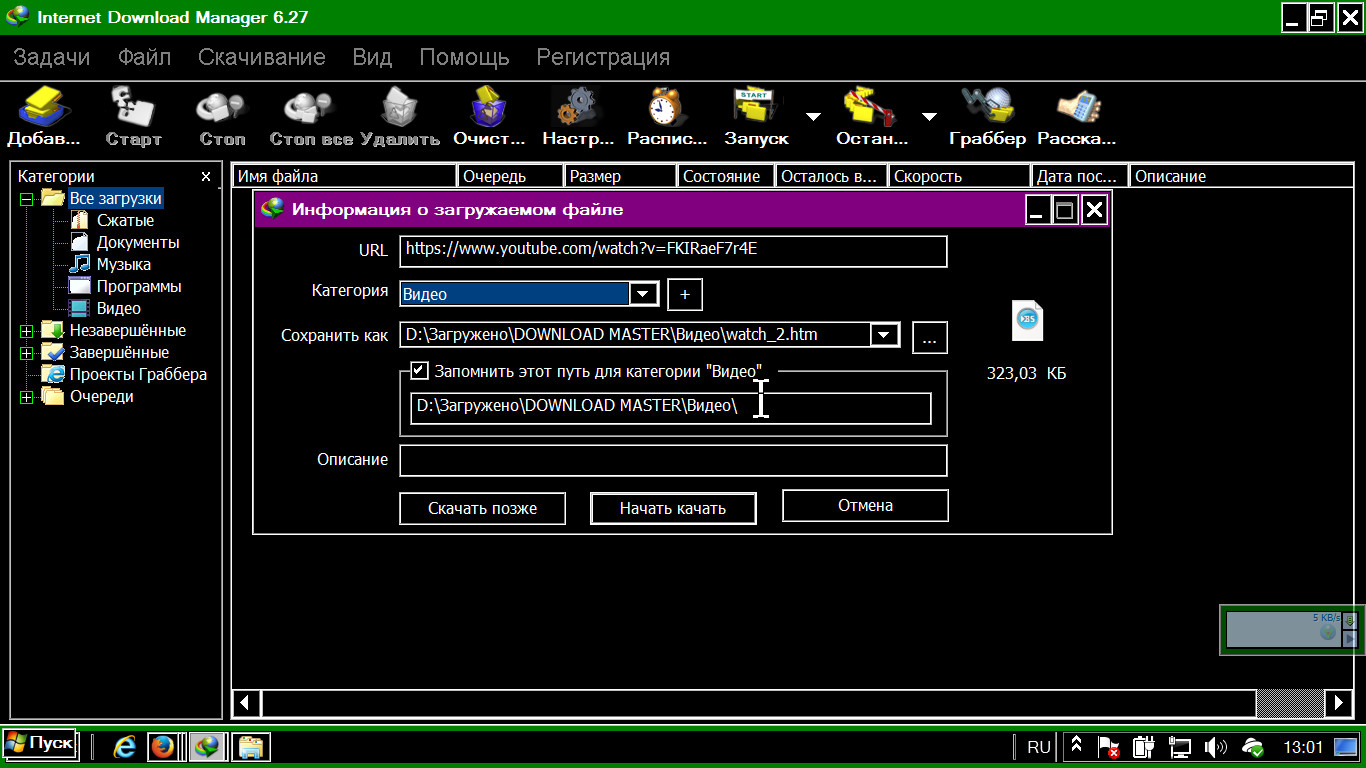This screenshot has height=768, width=1366.
Task: Open the Файл menu
Action: point(145,57)
